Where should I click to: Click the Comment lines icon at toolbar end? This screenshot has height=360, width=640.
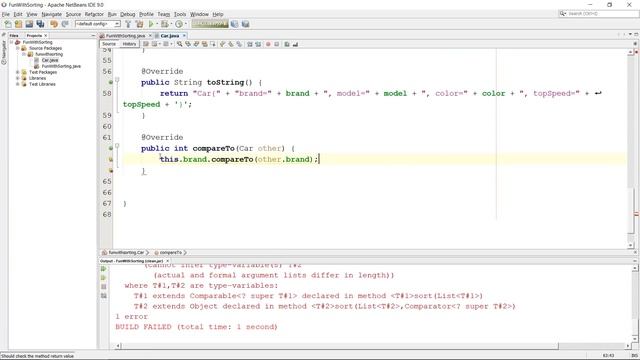point(287,44)
